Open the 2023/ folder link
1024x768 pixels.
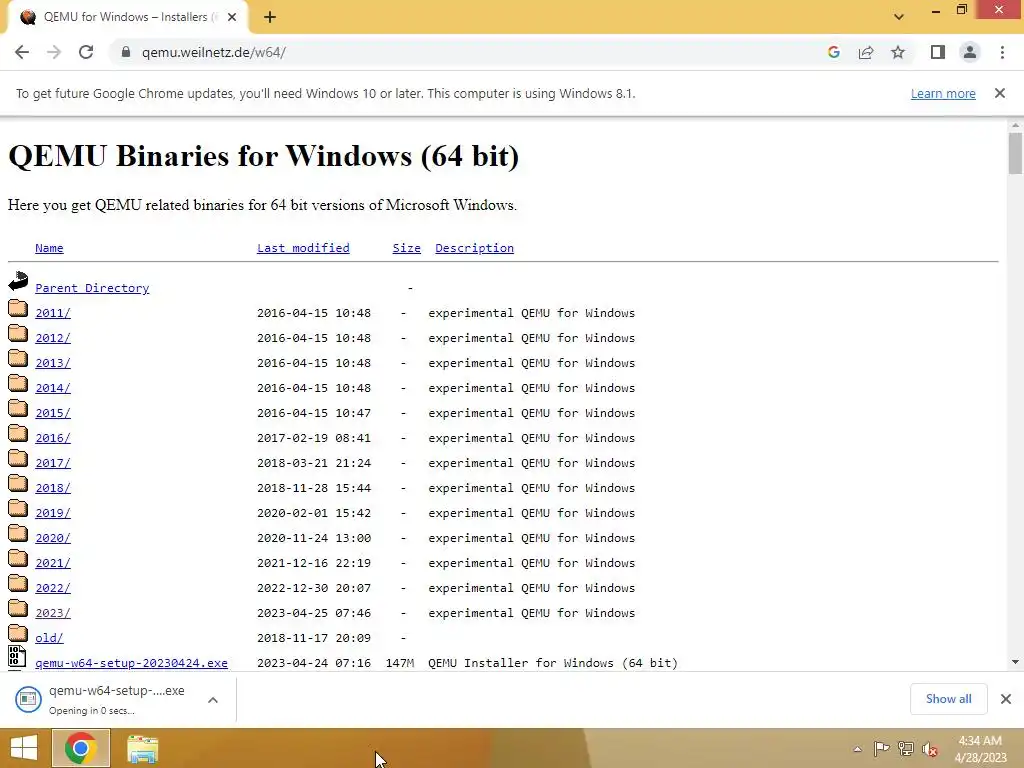[x=53, y=613]
